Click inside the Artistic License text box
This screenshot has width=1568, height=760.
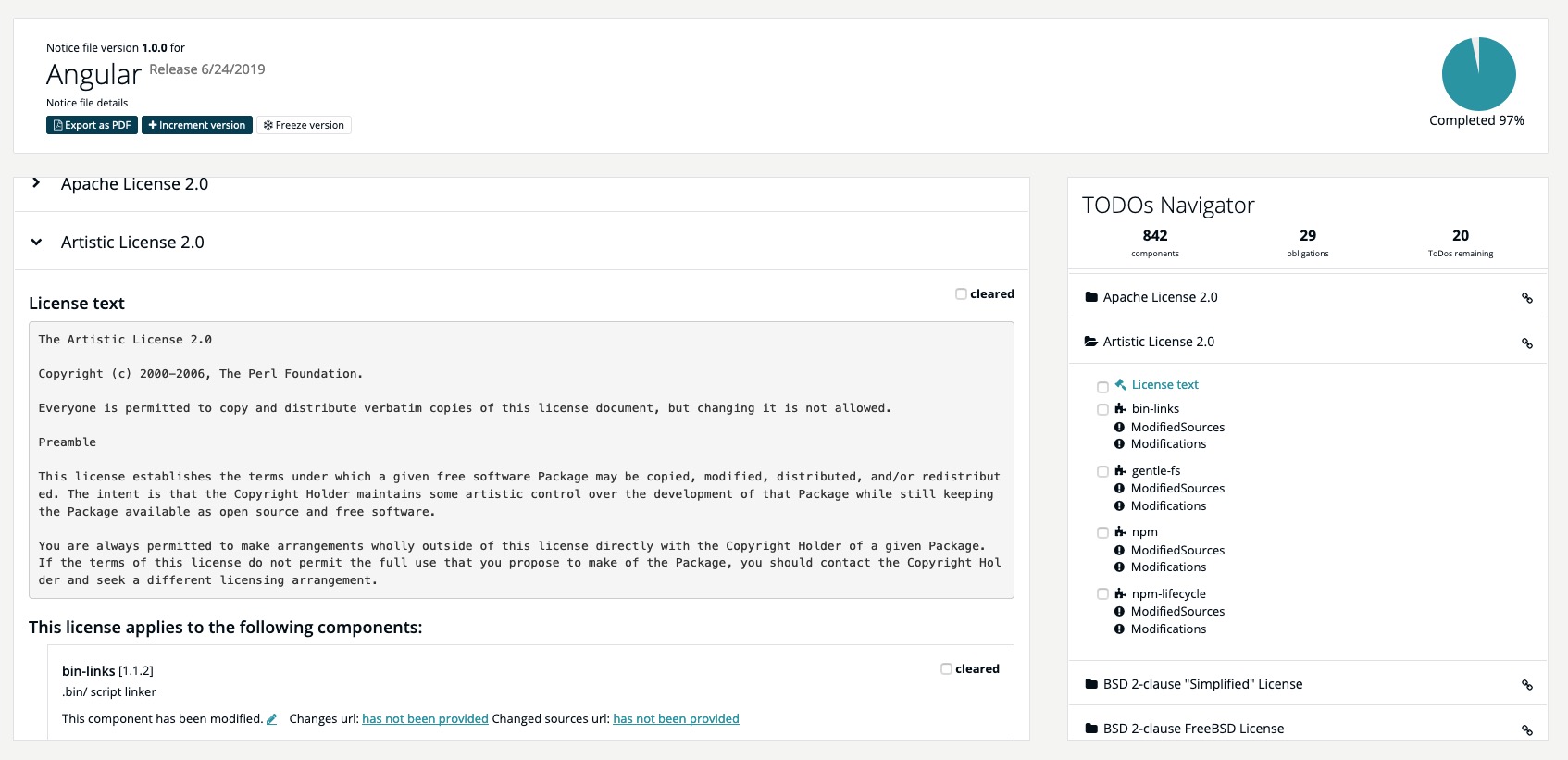(521, 460)
